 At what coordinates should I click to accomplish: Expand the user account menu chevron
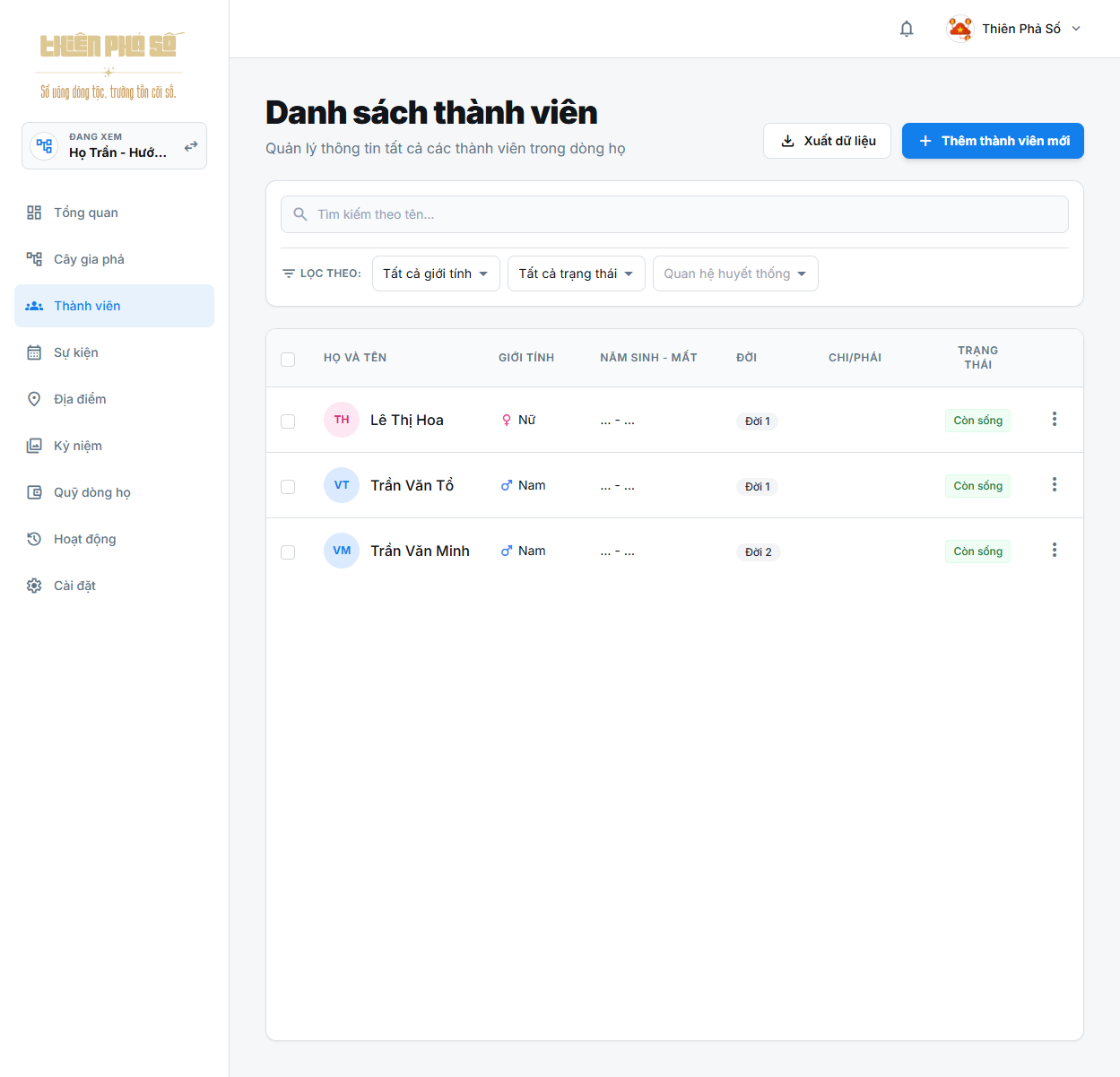pos(1076,29)
